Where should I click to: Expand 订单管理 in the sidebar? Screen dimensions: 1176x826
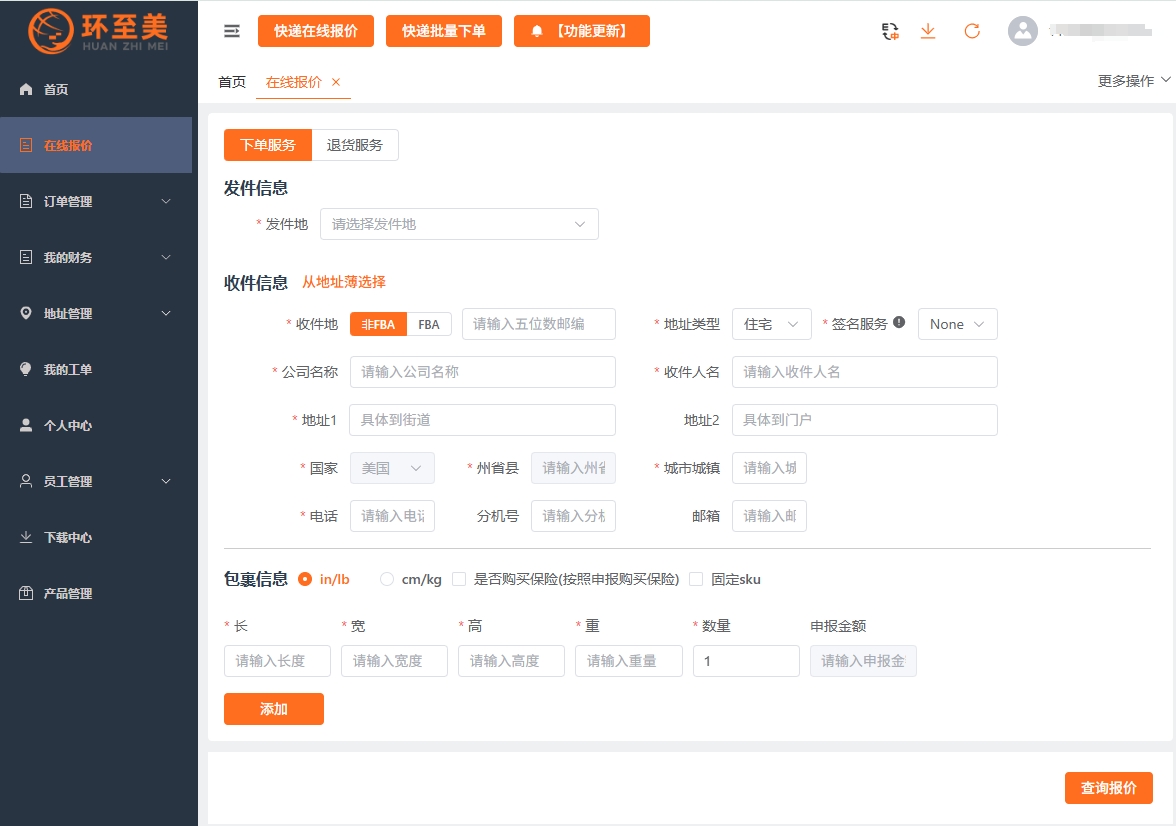96,202
